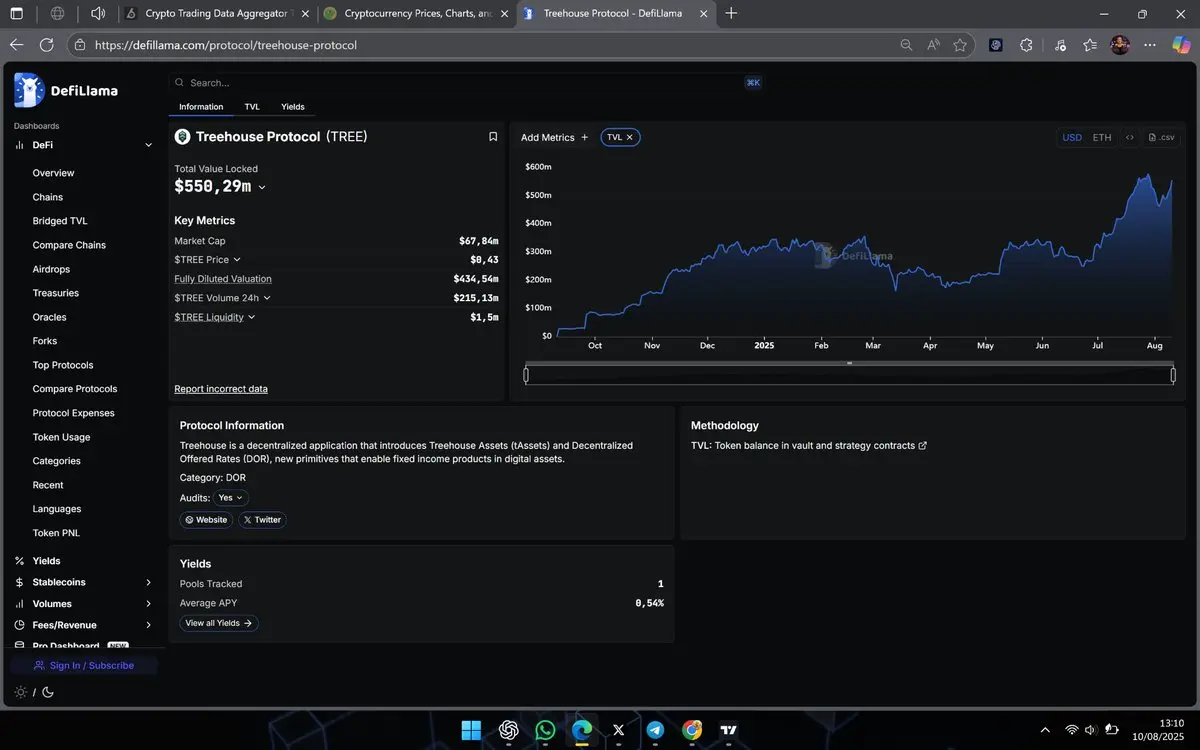Screen dimensions: 1200x750
Task: Switch to Cryptocurrency Prices, Charts tab
Action: pos(417,14)
